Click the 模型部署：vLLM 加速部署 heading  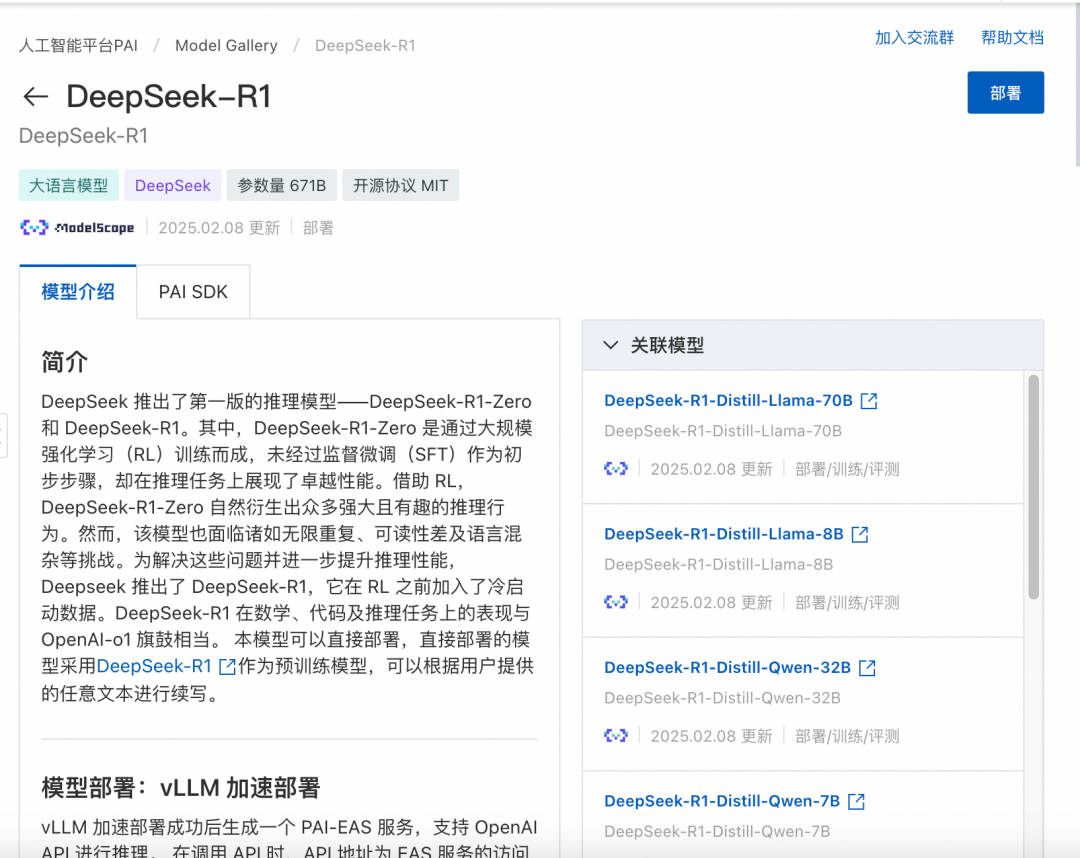pos(180,788)
